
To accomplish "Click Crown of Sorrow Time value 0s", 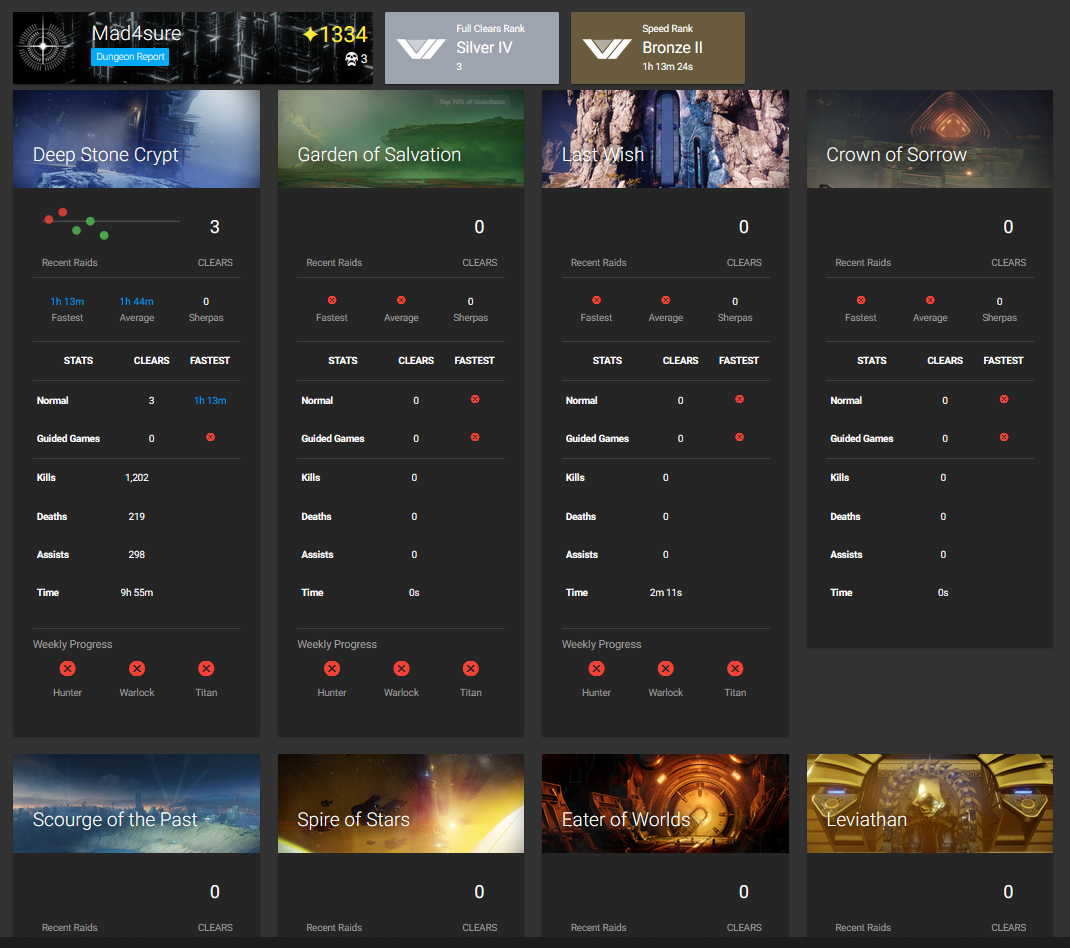I will point(943,593).
